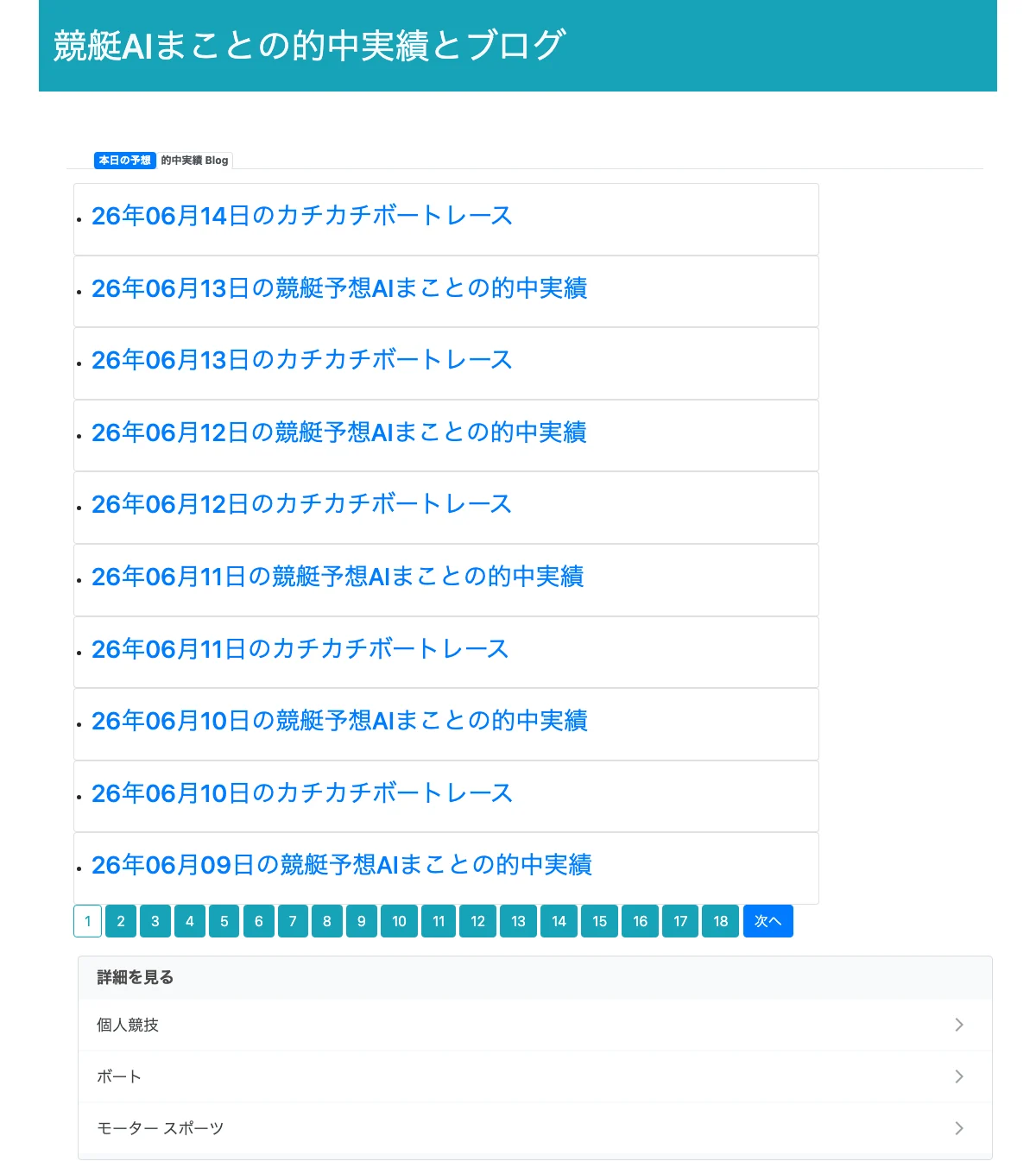Open 26年06月13日のカチカチボートレース post

point(301,360)
